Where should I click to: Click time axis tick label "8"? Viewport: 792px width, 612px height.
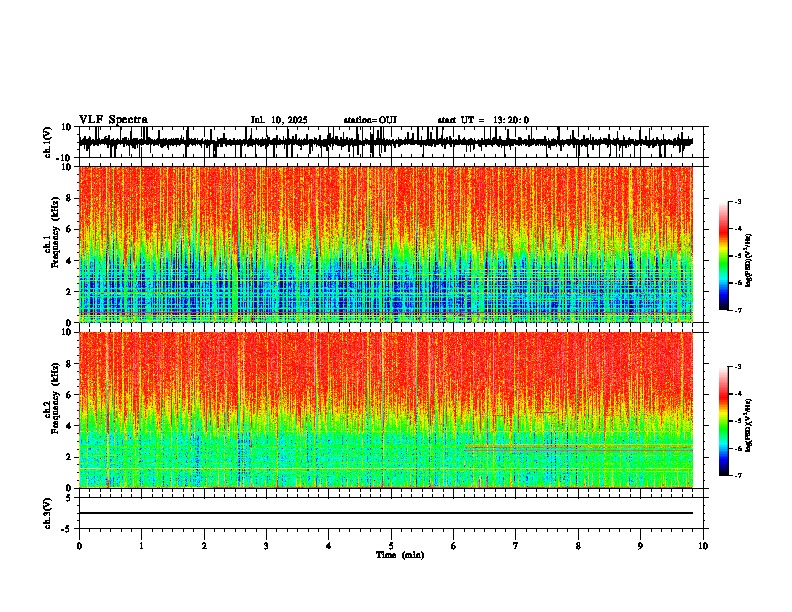[578, 546]
